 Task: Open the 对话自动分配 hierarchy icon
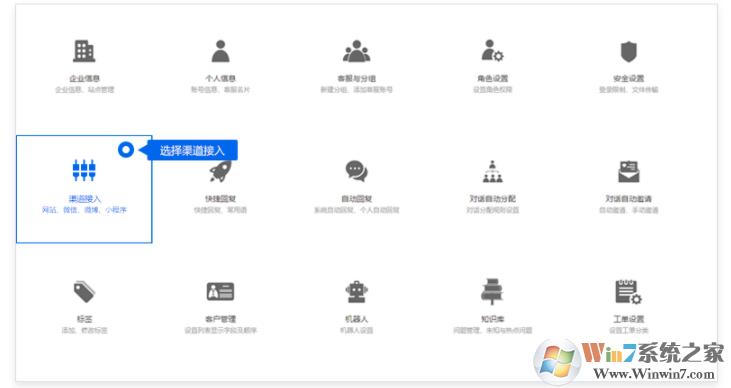click(492, 171)
